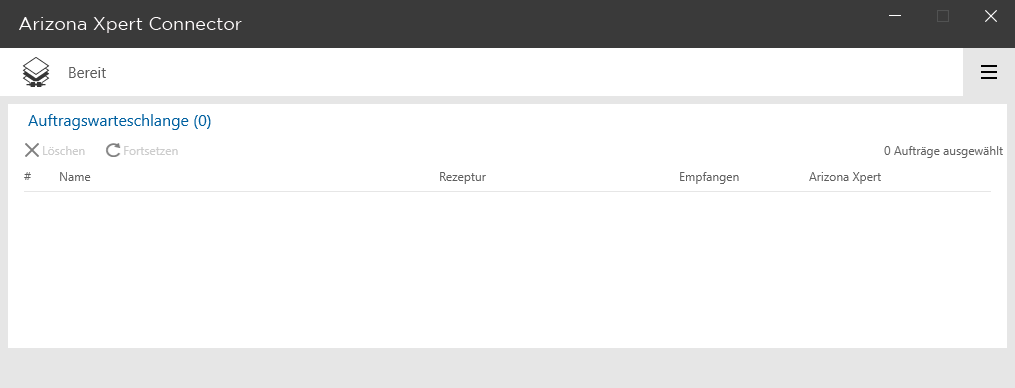Screen dimensions: 1015x388
Task: Click the # column header
Action: pyautogui.click(x=28, y=176)
